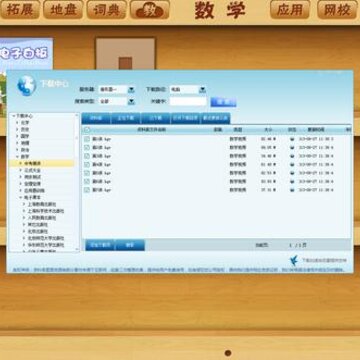This screenshot has width=360, height=360.
Task: Select 北京出版社 in the tree
Action: pyautogui.click(x=38, y=231)
